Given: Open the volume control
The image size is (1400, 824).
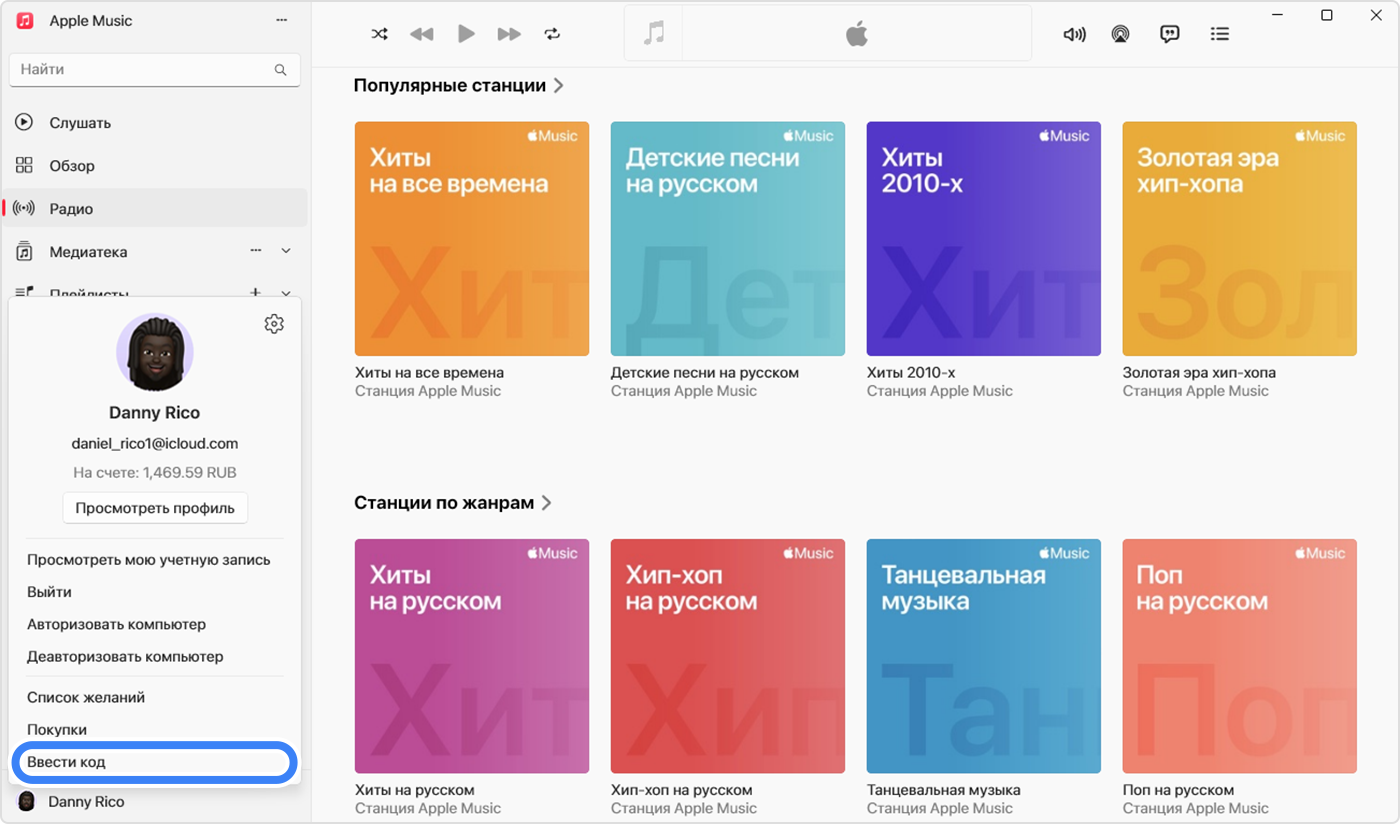Looking at the screenshot, I should (x=1074, y=34).
